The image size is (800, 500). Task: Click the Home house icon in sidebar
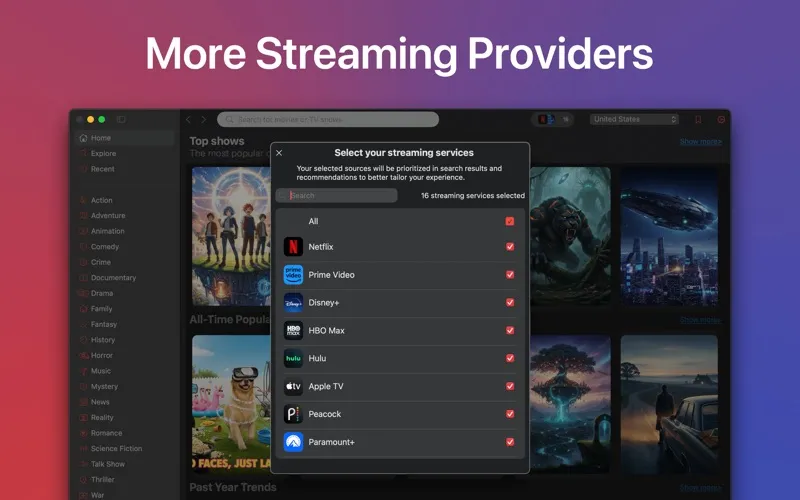tap(84, 138)
